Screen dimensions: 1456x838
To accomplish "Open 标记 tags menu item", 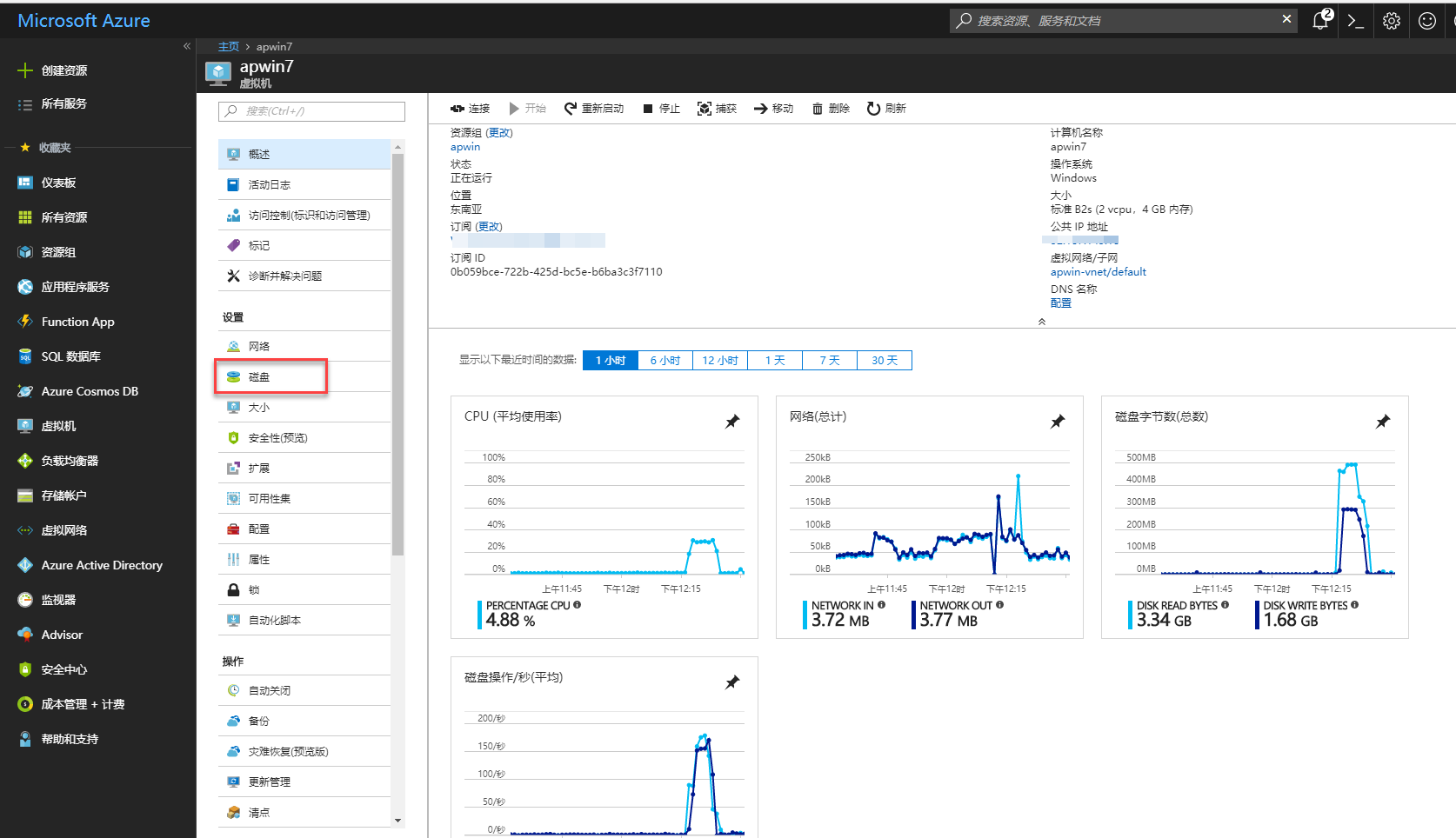I will [x=304, y=245].
